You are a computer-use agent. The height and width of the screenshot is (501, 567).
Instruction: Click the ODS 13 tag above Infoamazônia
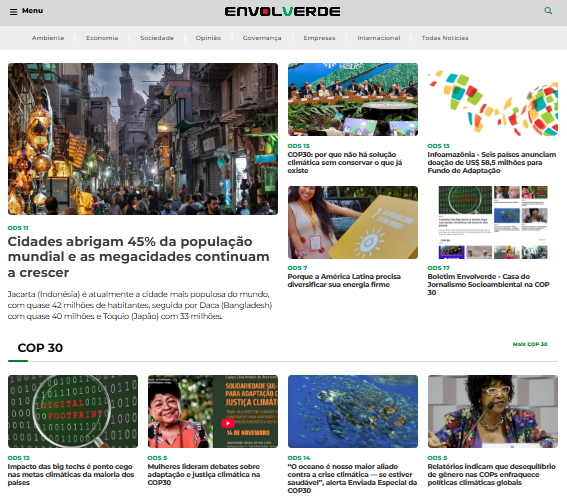click(438, 146)
